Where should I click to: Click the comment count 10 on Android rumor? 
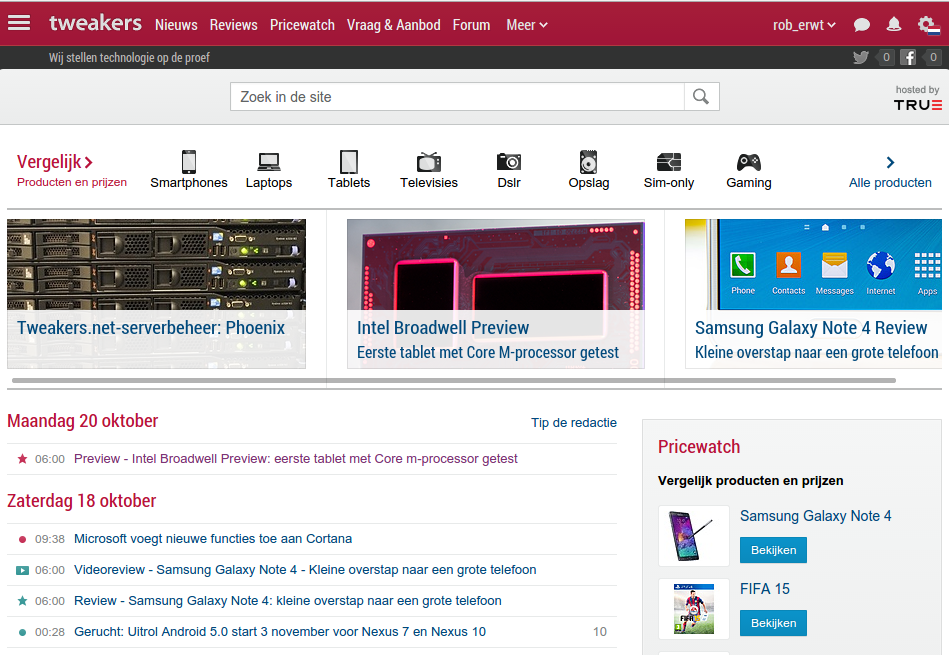tap(599, 632)
